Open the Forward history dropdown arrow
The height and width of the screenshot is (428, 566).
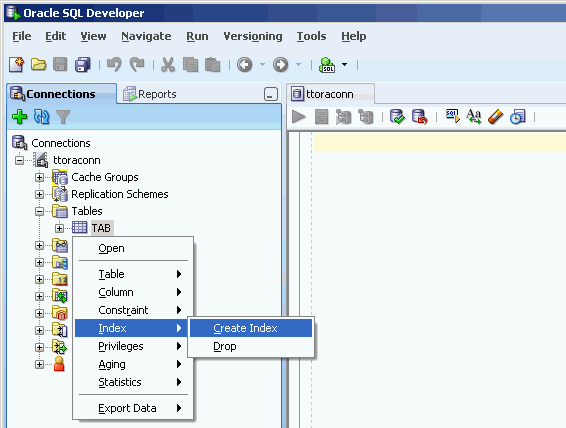(299, 65)
